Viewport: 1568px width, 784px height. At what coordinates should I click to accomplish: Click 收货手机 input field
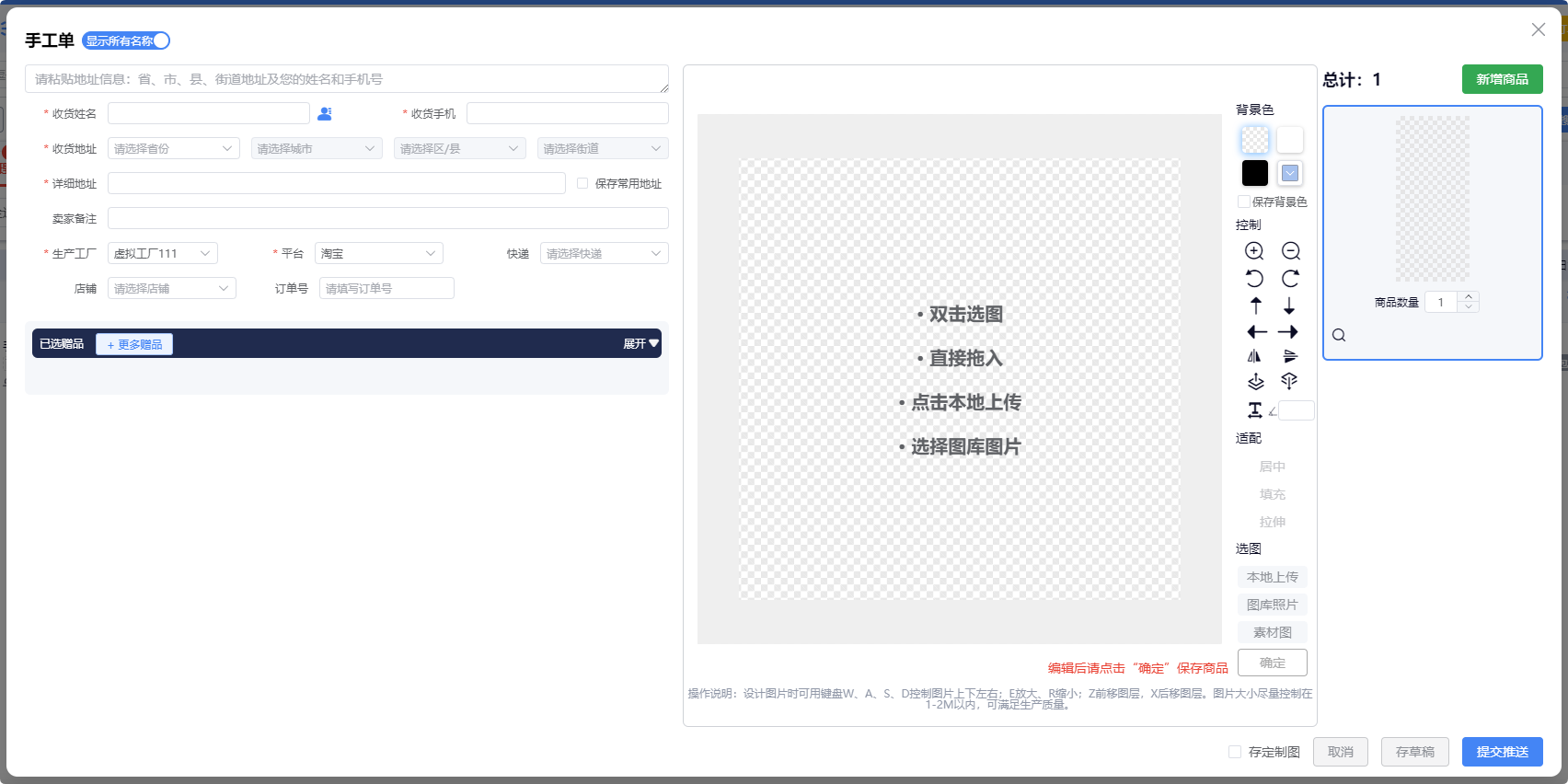click(x=568, y=113)
